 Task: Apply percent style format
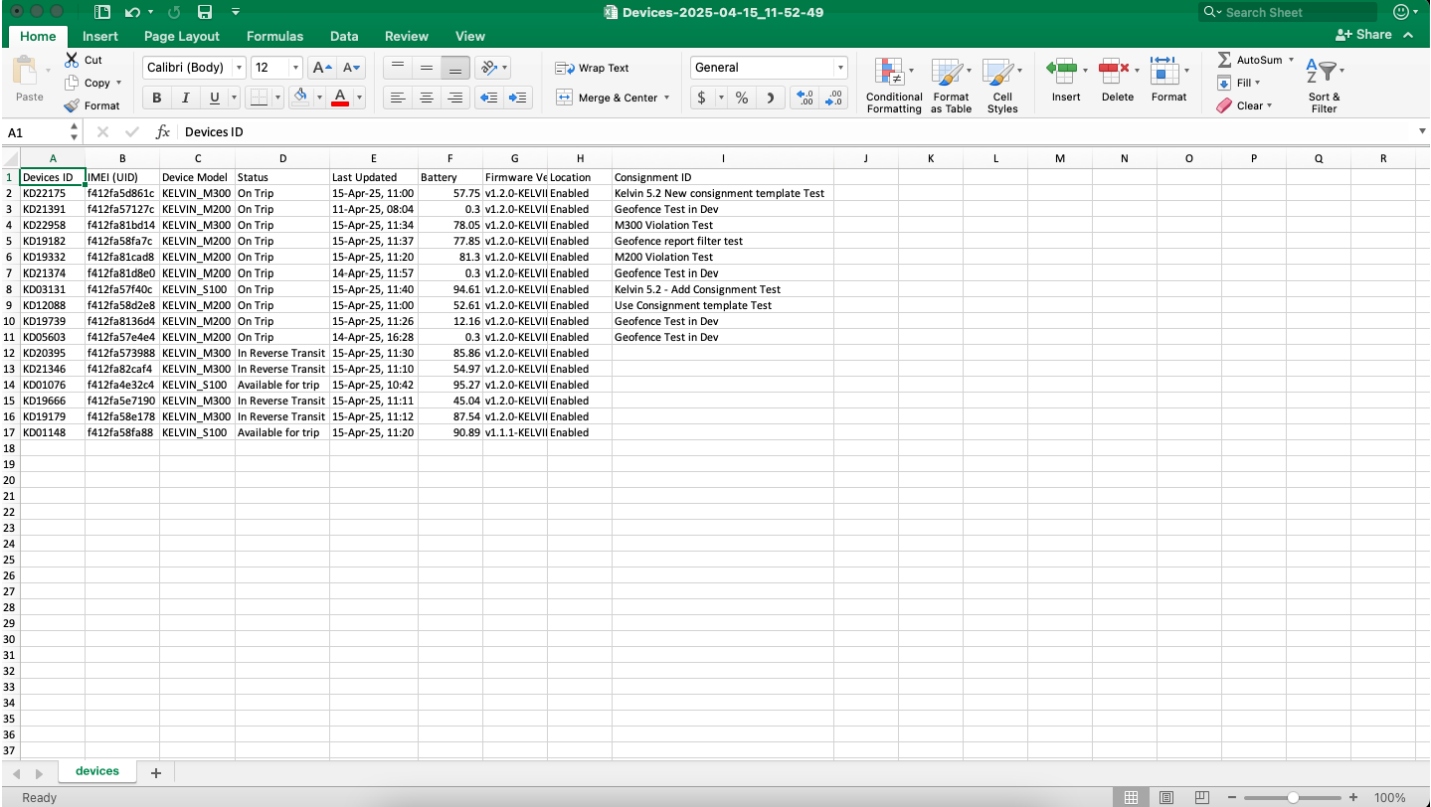pos(742,98)
